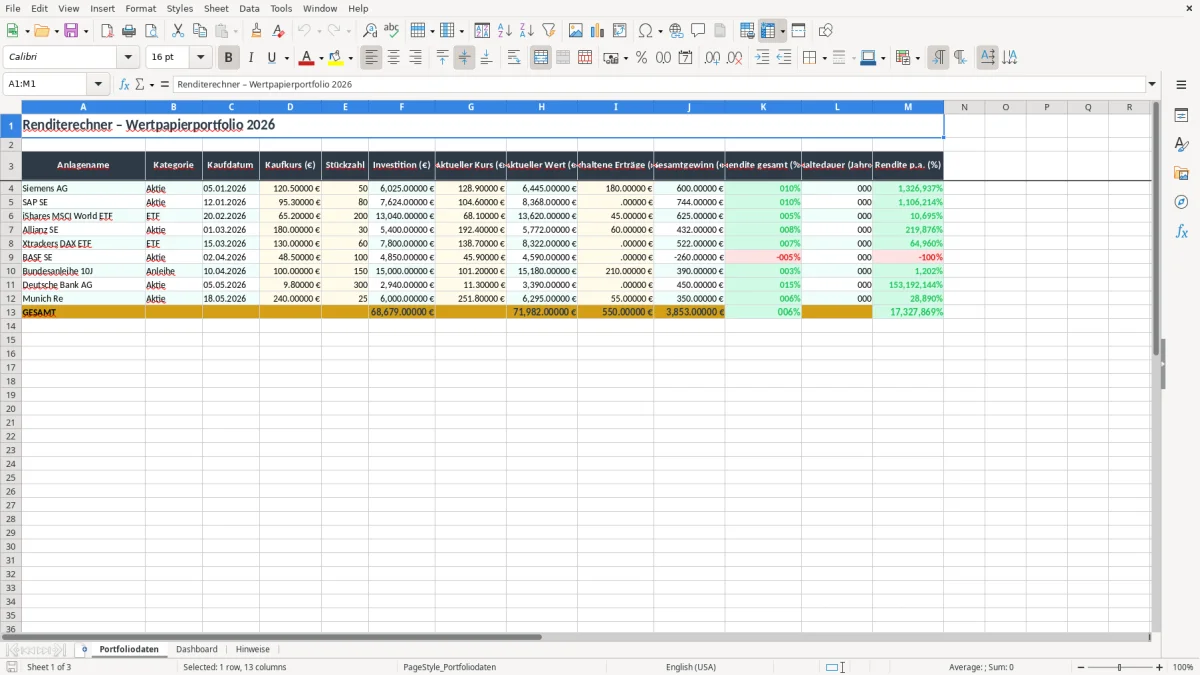
Task: Open the Sheet menu
Action: [216, 8]
